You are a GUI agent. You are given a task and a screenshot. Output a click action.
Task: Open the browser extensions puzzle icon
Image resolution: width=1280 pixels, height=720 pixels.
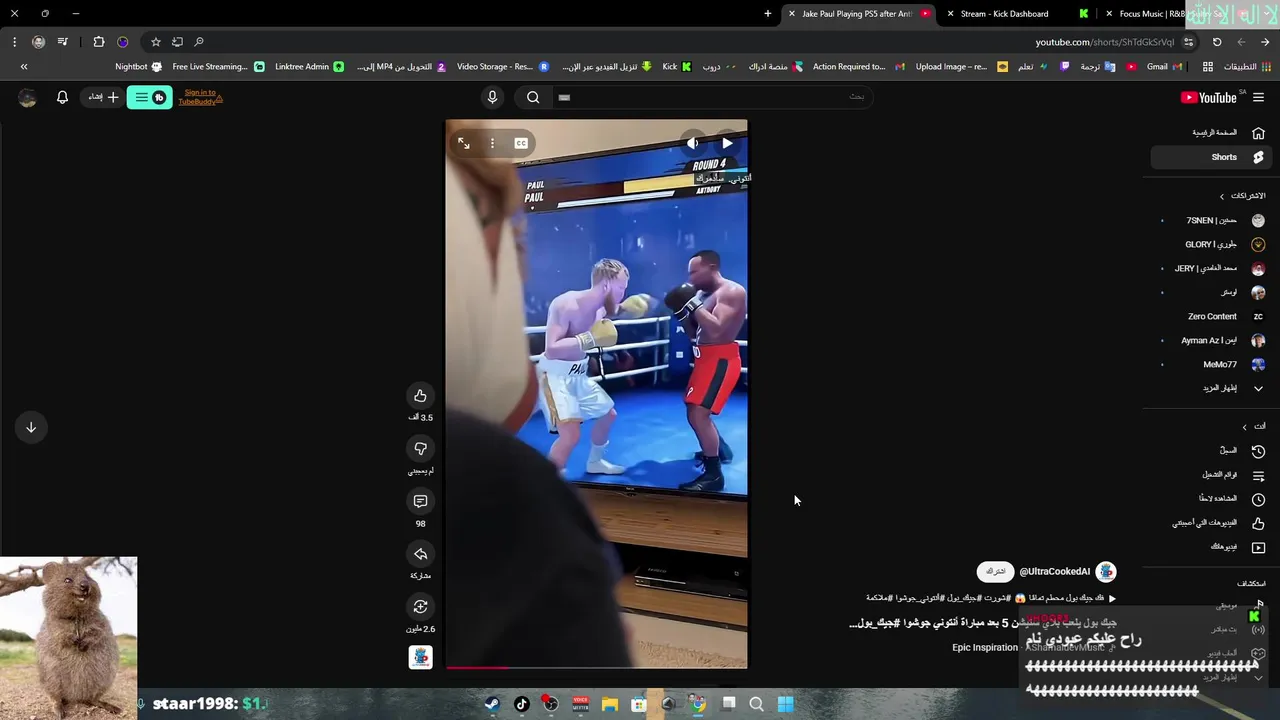click(x=98, y=42)
